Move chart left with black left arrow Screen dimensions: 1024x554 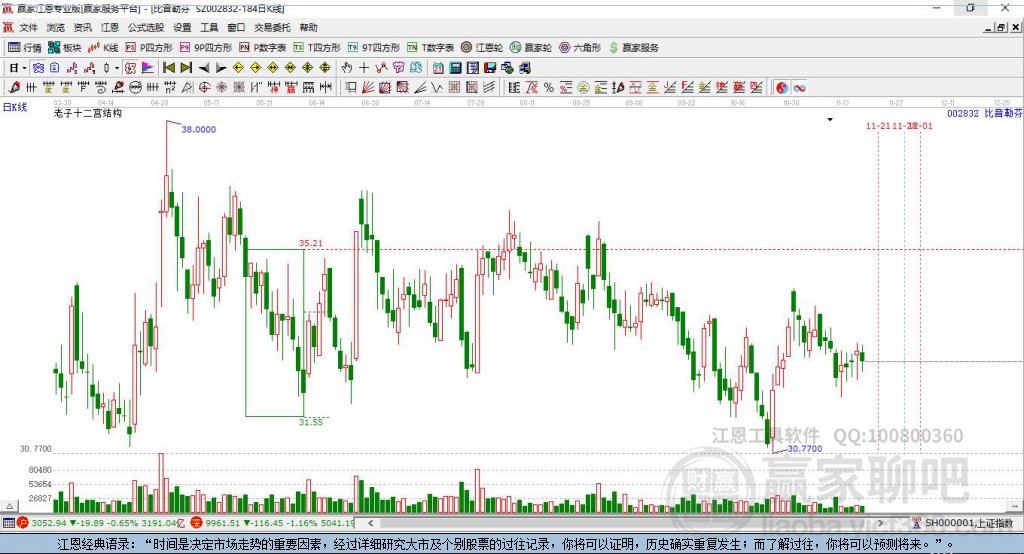click(x=204, y=68)
